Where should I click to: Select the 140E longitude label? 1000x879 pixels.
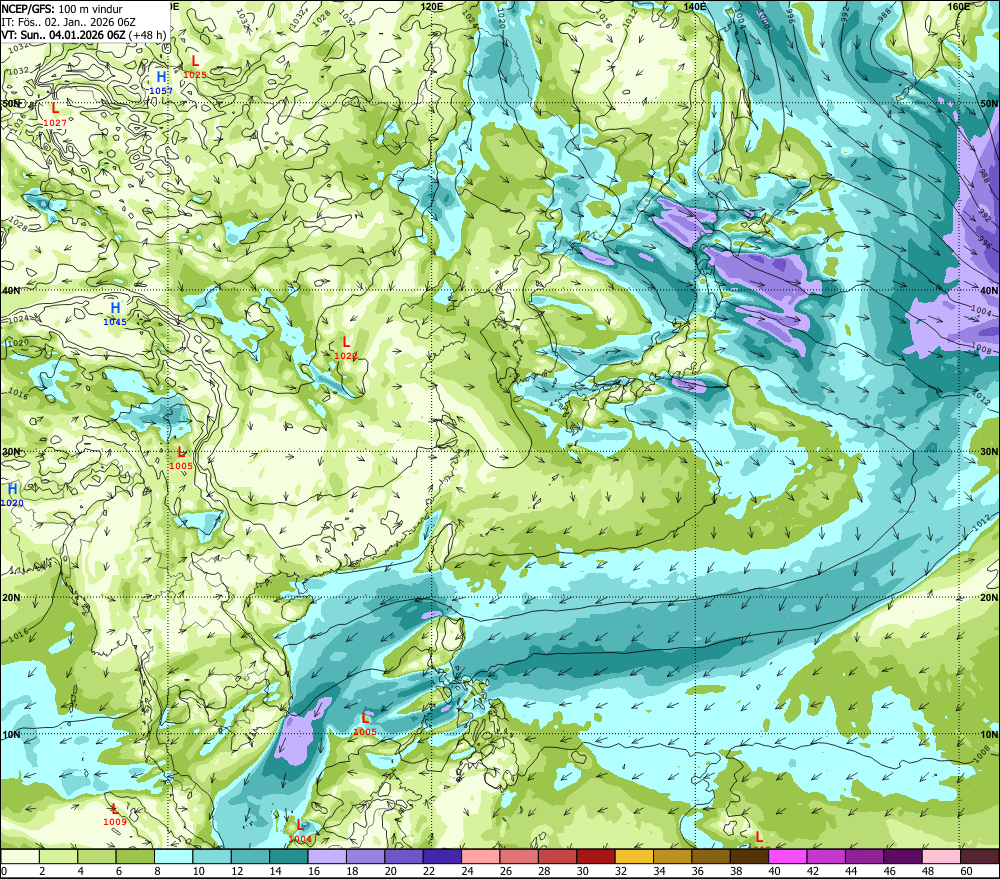(695, 6)
